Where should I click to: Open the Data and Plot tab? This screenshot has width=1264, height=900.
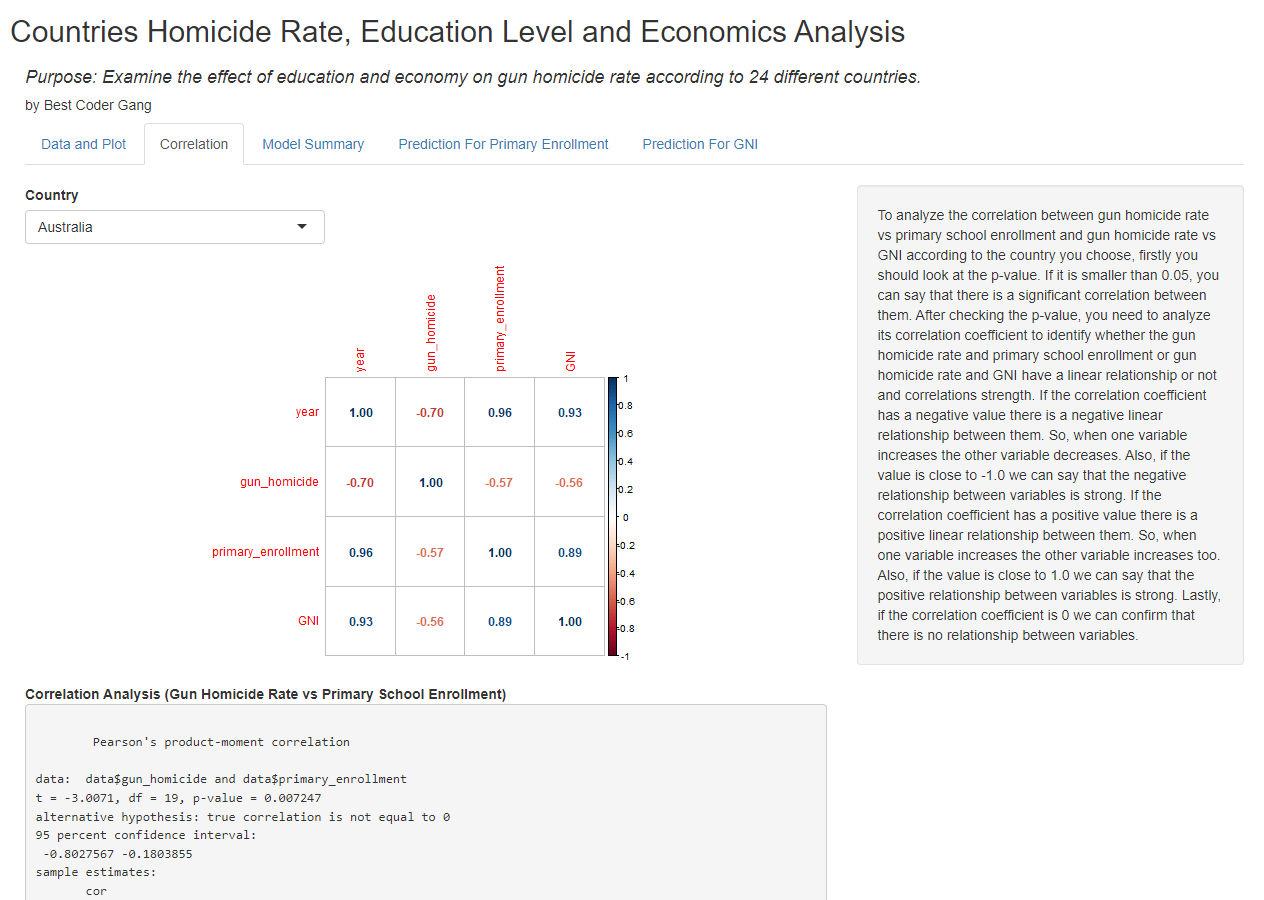[83, 144]
